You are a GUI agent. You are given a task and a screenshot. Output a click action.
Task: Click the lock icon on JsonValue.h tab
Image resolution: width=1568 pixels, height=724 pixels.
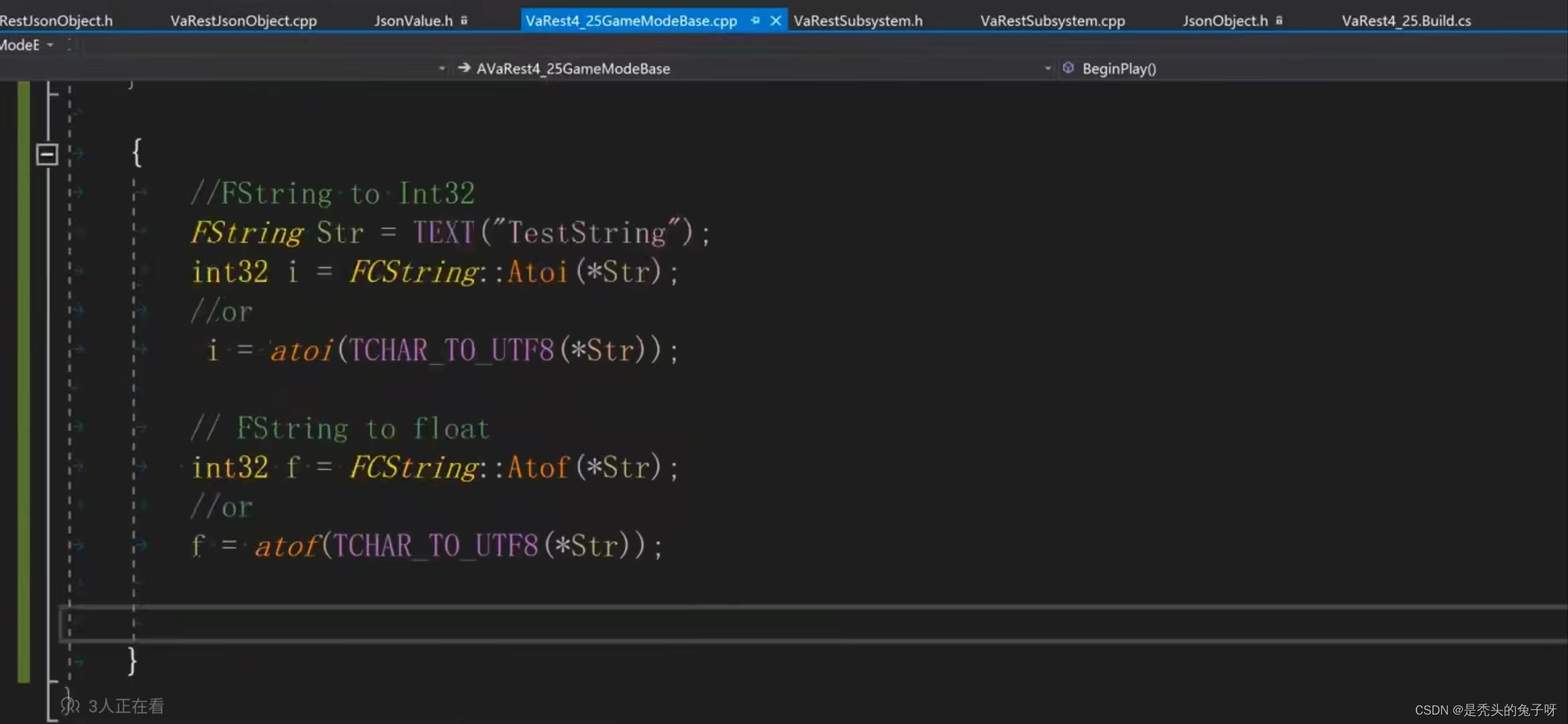pos(464,20)
